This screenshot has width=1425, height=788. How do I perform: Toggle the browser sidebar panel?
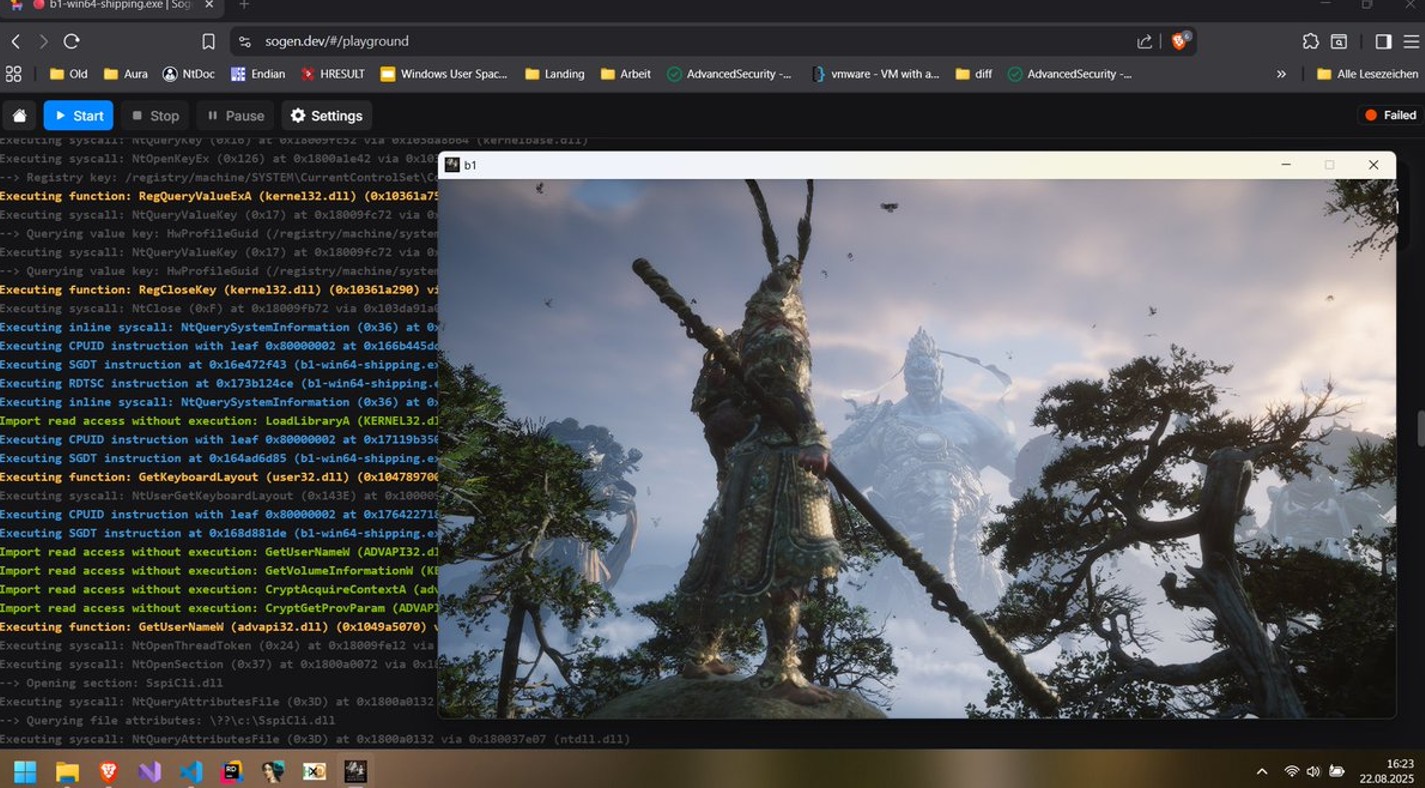1383,41
